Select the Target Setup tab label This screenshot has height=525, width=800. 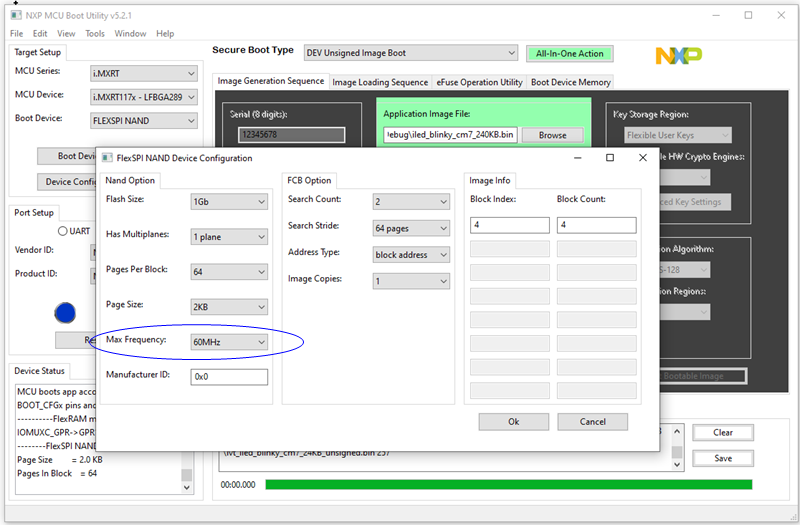tap(38, 53)
